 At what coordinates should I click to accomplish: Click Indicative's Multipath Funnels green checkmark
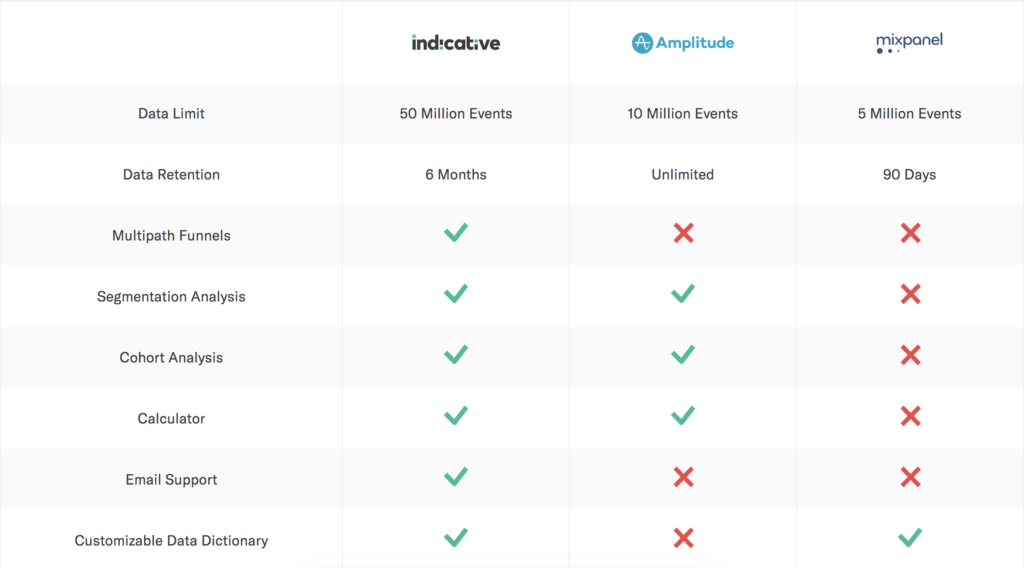pyautogui.click(x=456, y=233)
